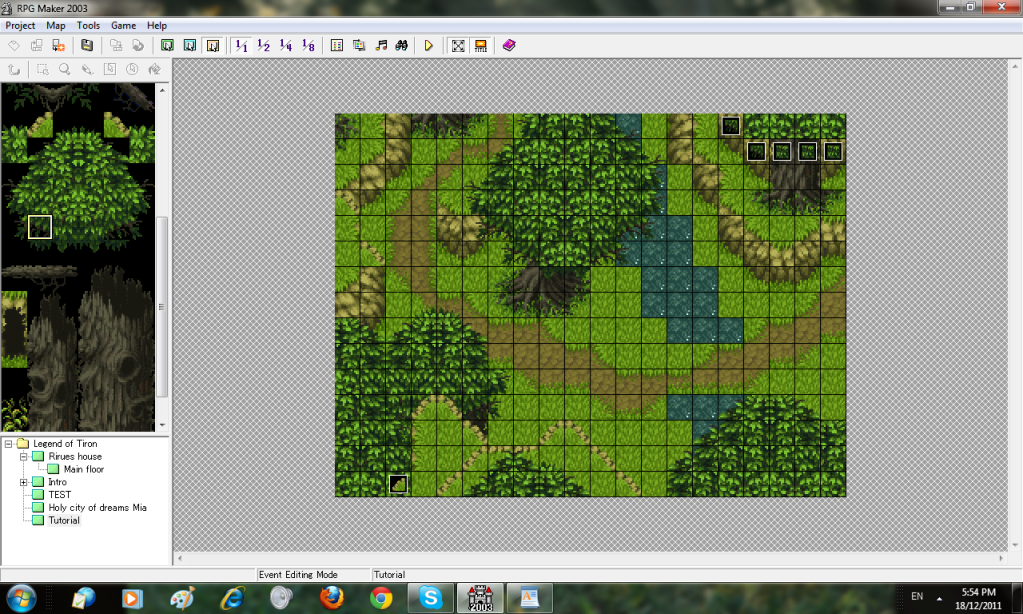Click the New Project toolbar icon

pyautogui.click(x=14, y=45)
